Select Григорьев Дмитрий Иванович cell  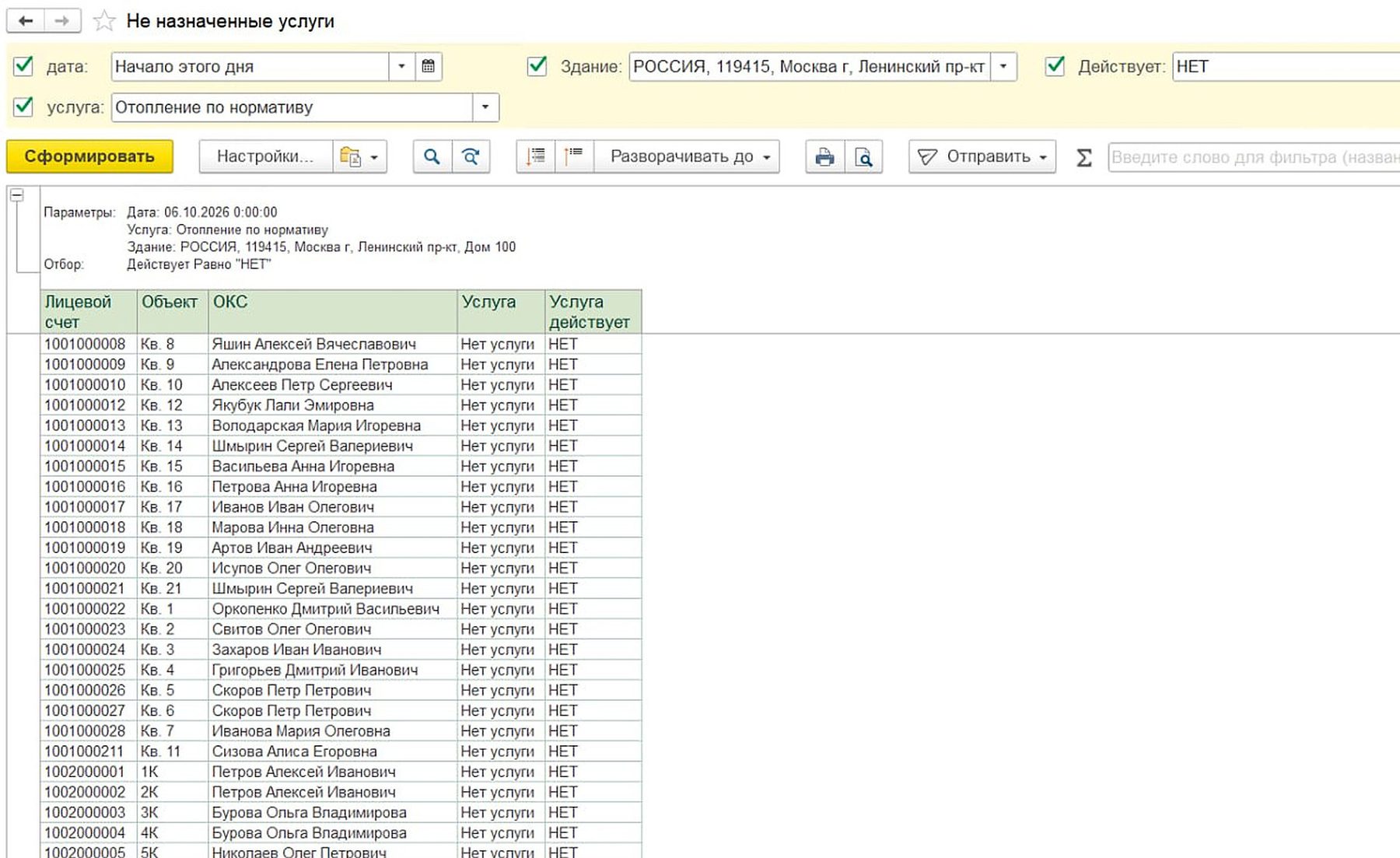(333, 670)
